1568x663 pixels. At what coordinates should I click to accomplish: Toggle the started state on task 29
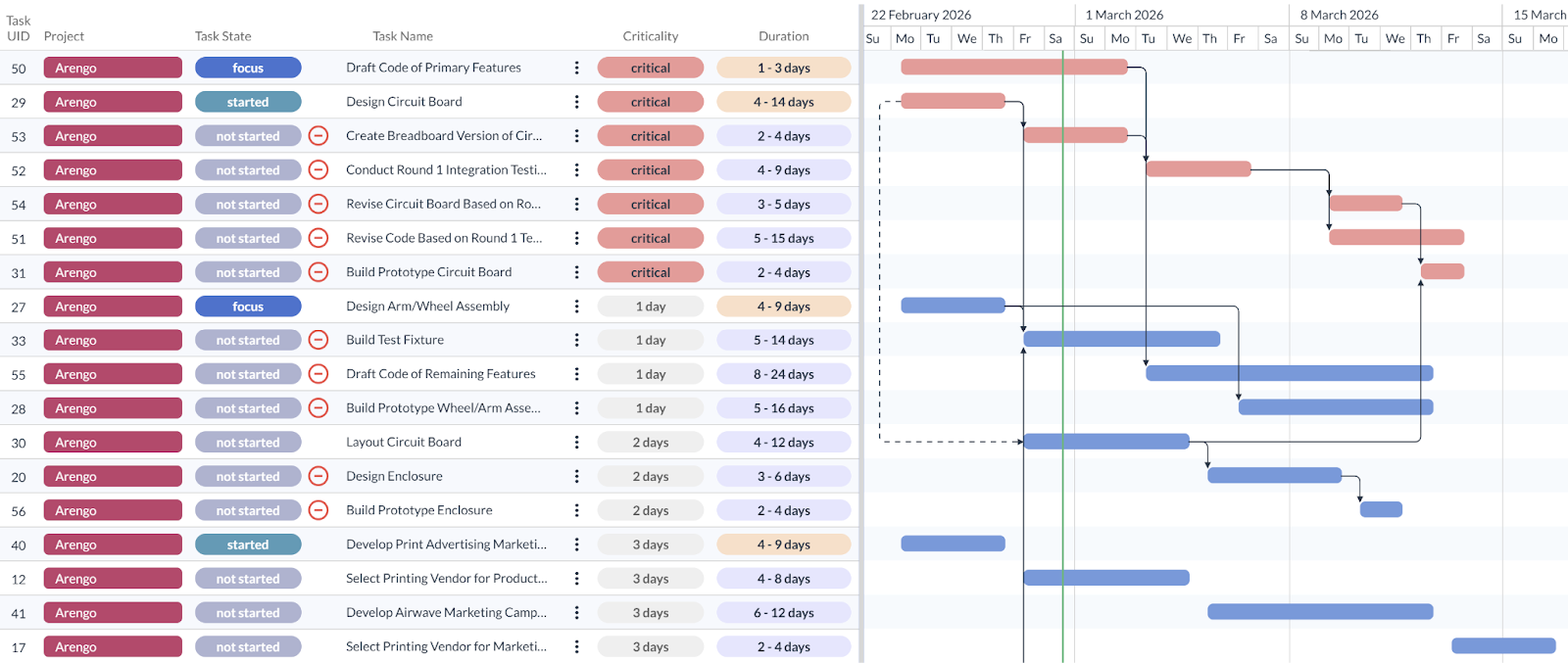(248, 102)
